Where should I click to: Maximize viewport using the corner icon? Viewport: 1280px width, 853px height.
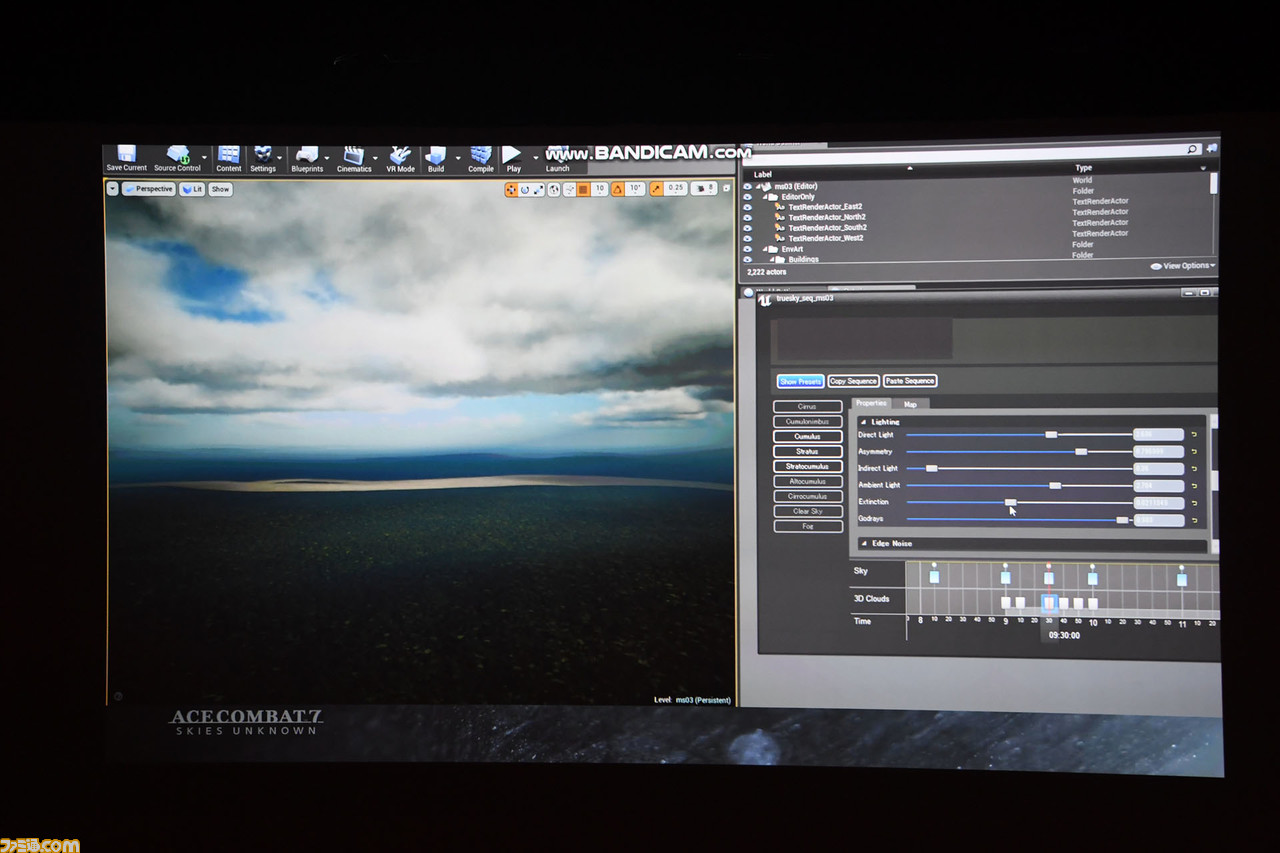point(726,188)
